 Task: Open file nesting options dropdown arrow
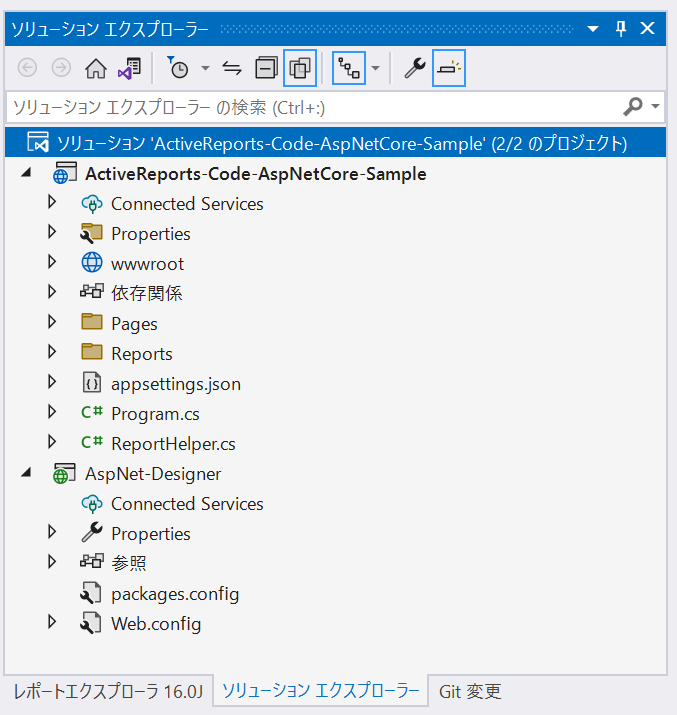pos(375,68)
